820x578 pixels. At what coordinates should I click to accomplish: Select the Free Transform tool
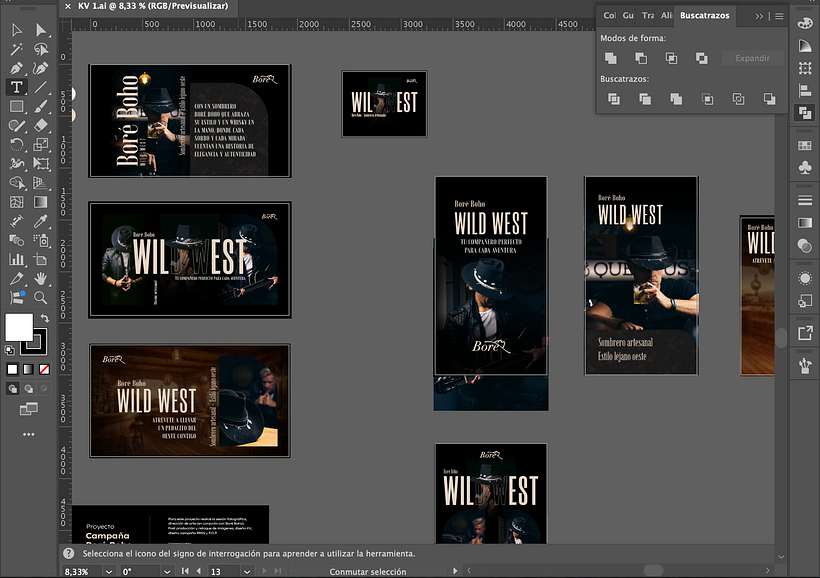pos(41,164)
